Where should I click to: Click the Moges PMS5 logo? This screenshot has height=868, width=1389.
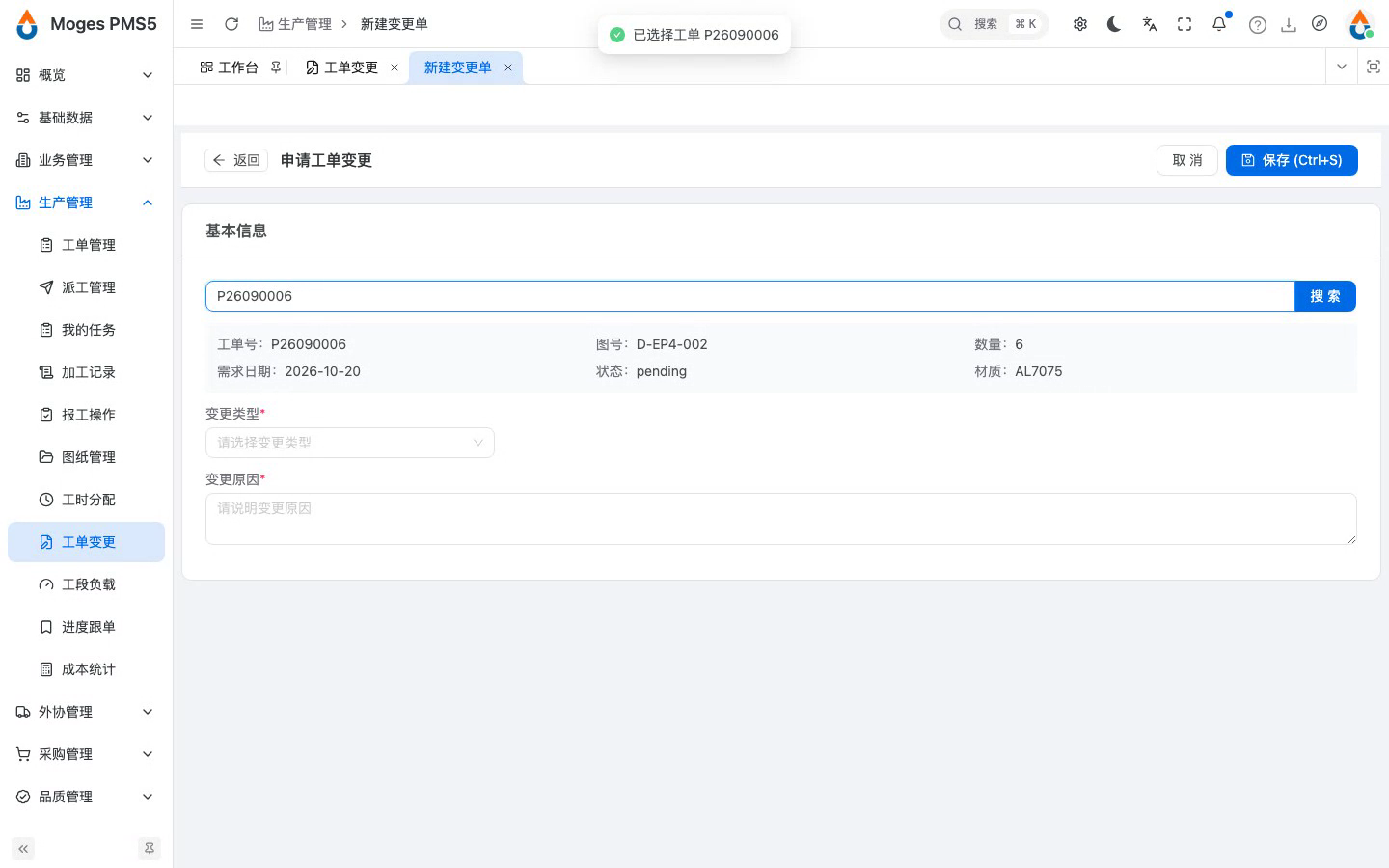tap(86, 24)
